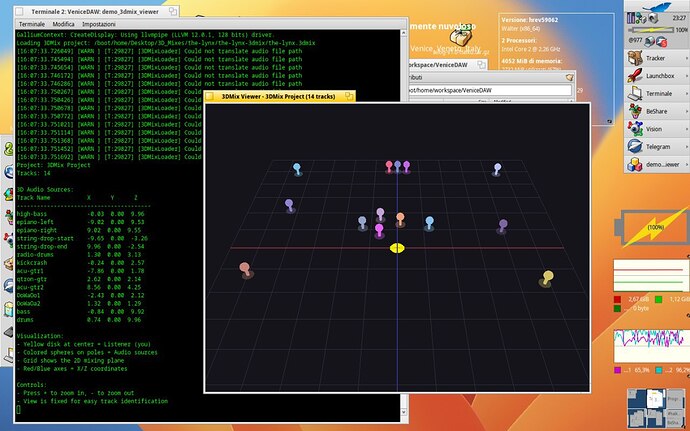The width and height of the screenshot is (690, 431).
Task: Open Vision chat from the Deskbar
Action: tap(654, 130)
